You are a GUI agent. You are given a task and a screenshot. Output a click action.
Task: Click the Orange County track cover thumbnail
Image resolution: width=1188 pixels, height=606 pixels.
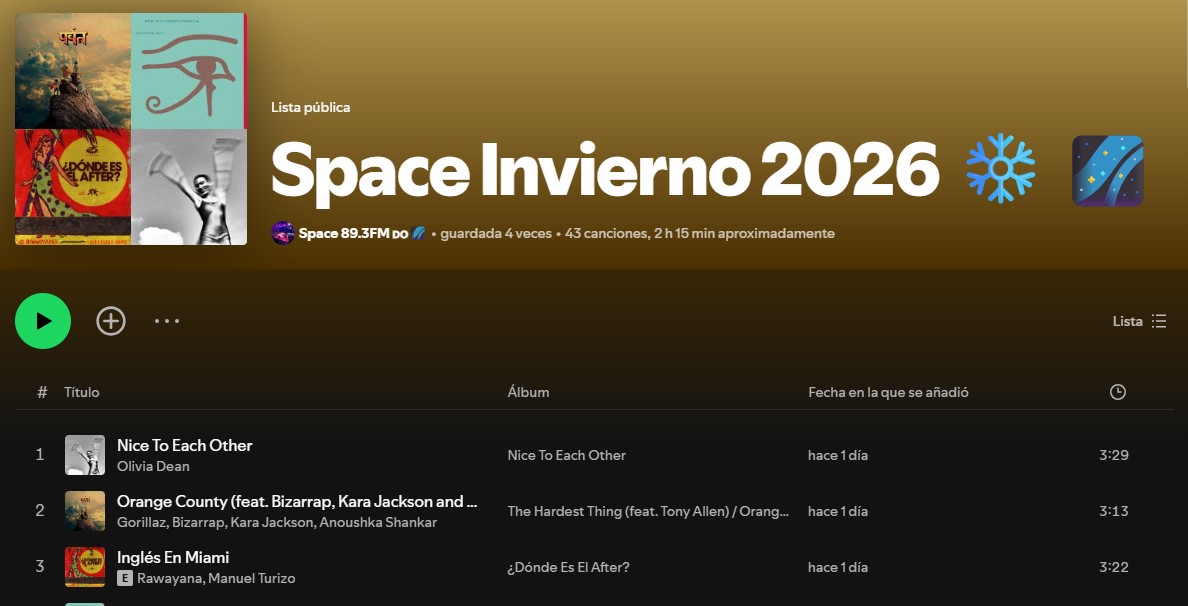click(x=85, y=511)
